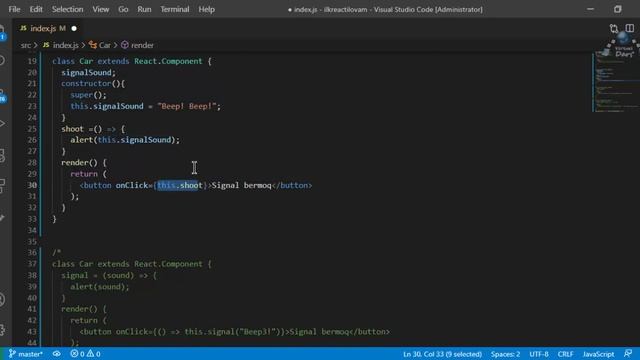Click Spaces: 2 indentation setting

pyautogui.click(x=505, y=354)
